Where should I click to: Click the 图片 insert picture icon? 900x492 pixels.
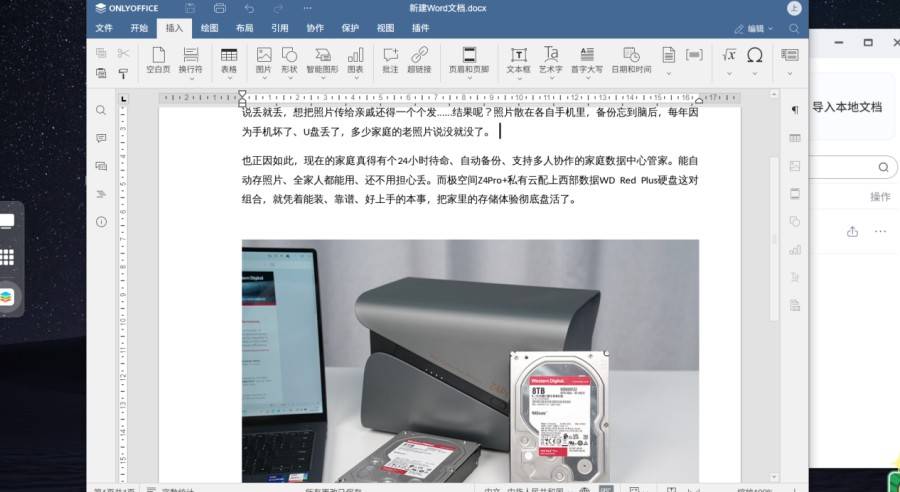(x=263, y=60)
